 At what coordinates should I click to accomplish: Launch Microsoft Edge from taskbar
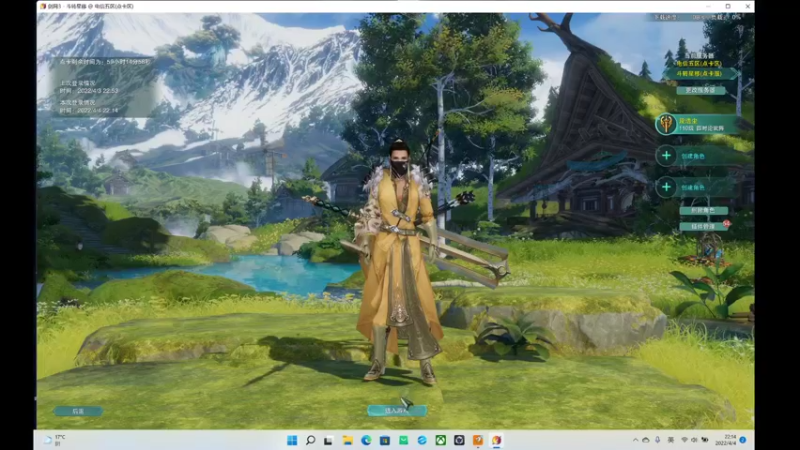coord(366,440)
